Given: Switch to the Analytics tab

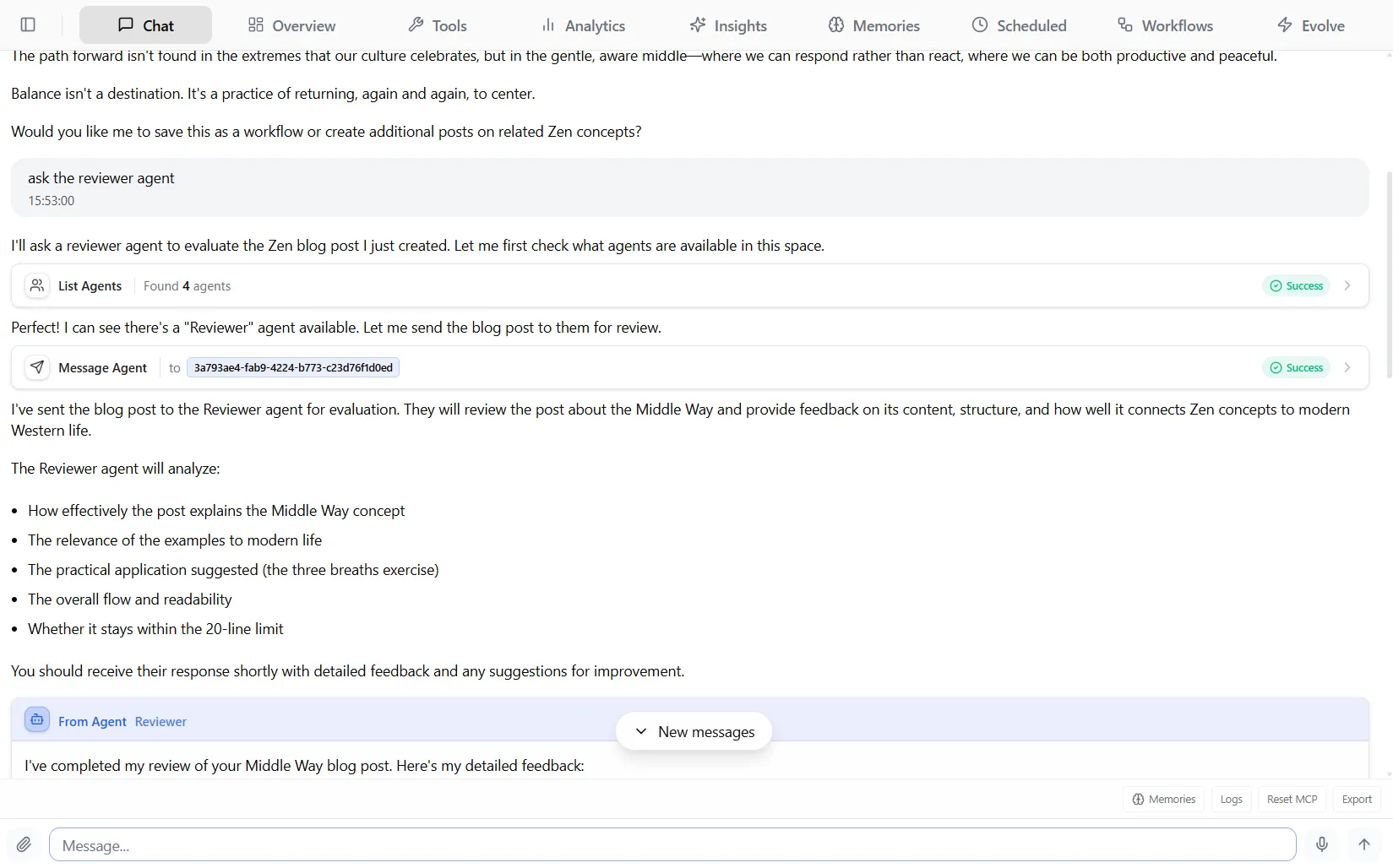Looking at the screenshot, I should click(584, 25).
